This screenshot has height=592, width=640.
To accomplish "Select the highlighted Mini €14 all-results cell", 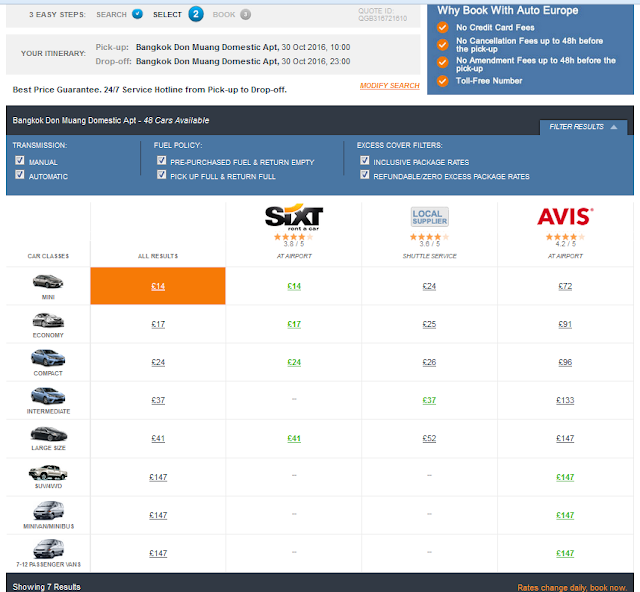I will click(158, 286).
